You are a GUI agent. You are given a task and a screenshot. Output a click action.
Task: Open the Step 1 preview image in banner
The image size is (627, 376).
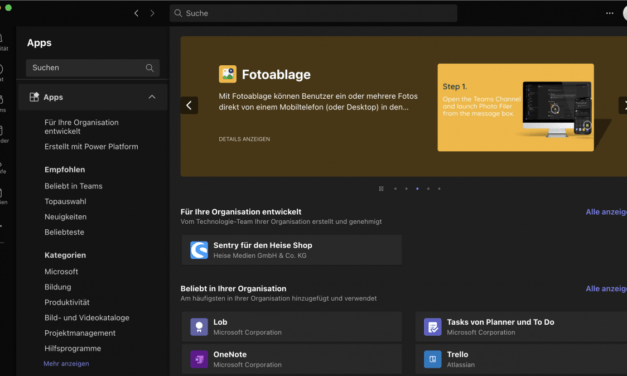[x=515, y=108]
